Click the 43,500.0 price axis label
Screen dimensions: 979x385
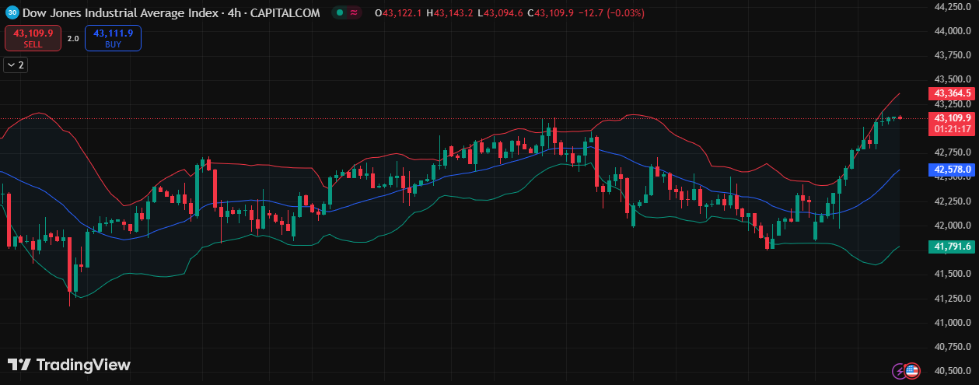[953, 79]
